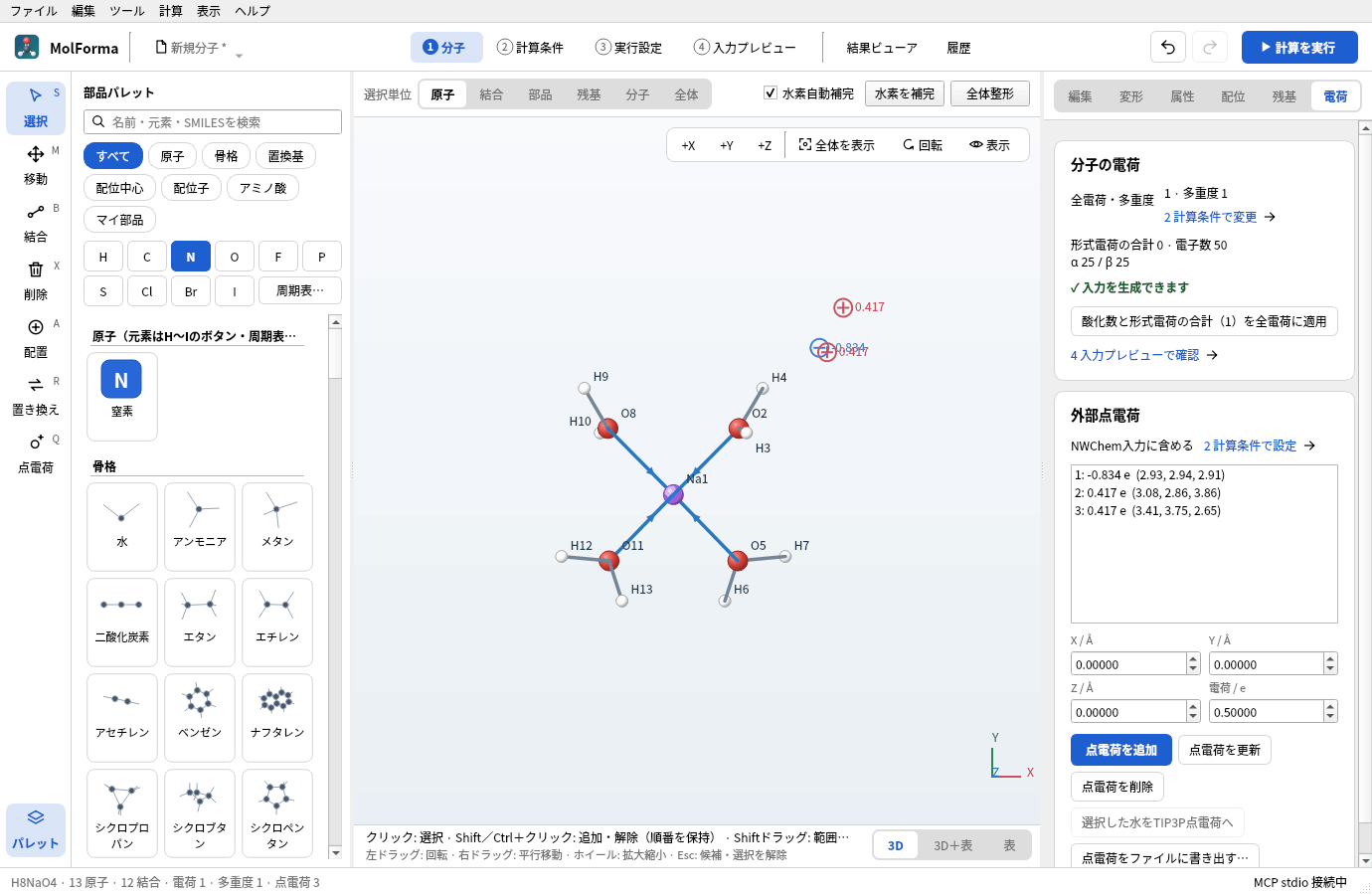This screenshot has width=1372, height=895.
Task: Switch view mode to 表
Action: pos(1009,845)
